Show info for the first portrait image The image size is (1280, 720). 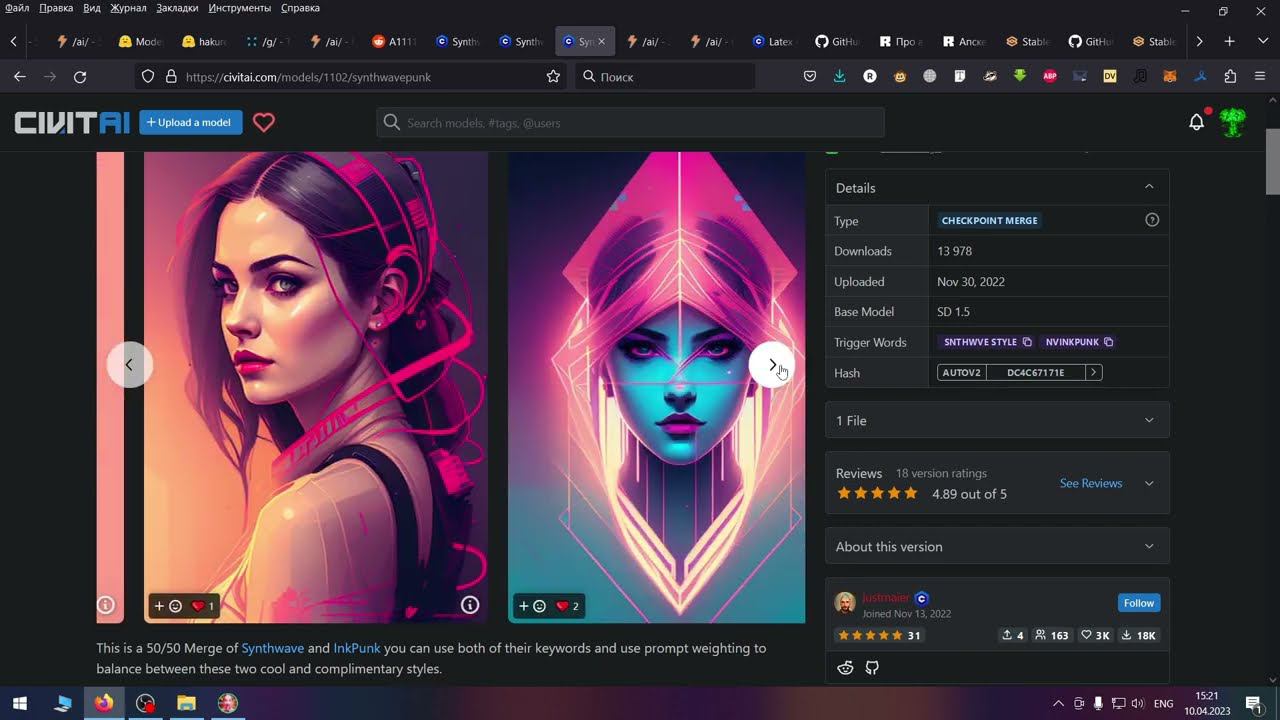470,605
